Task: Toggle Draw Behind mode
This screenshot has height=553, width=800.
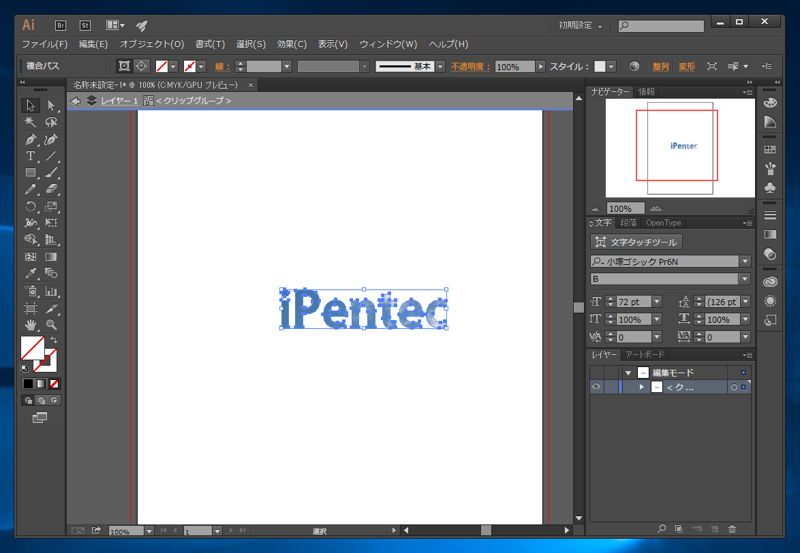Action: coord(41,400)
